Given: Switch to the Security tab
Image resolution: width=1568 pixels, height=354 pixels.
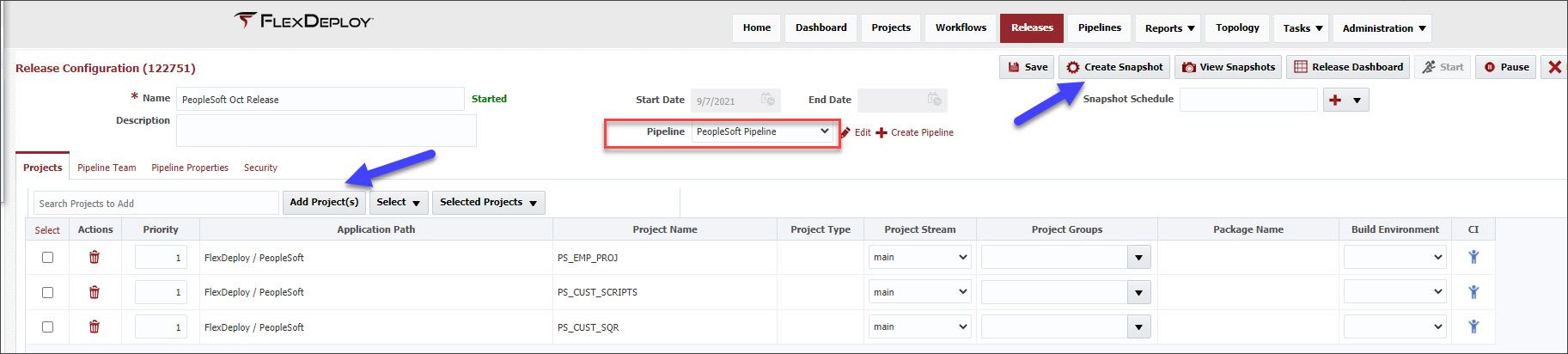Looking at the screenshot, I should pos(260,168).
